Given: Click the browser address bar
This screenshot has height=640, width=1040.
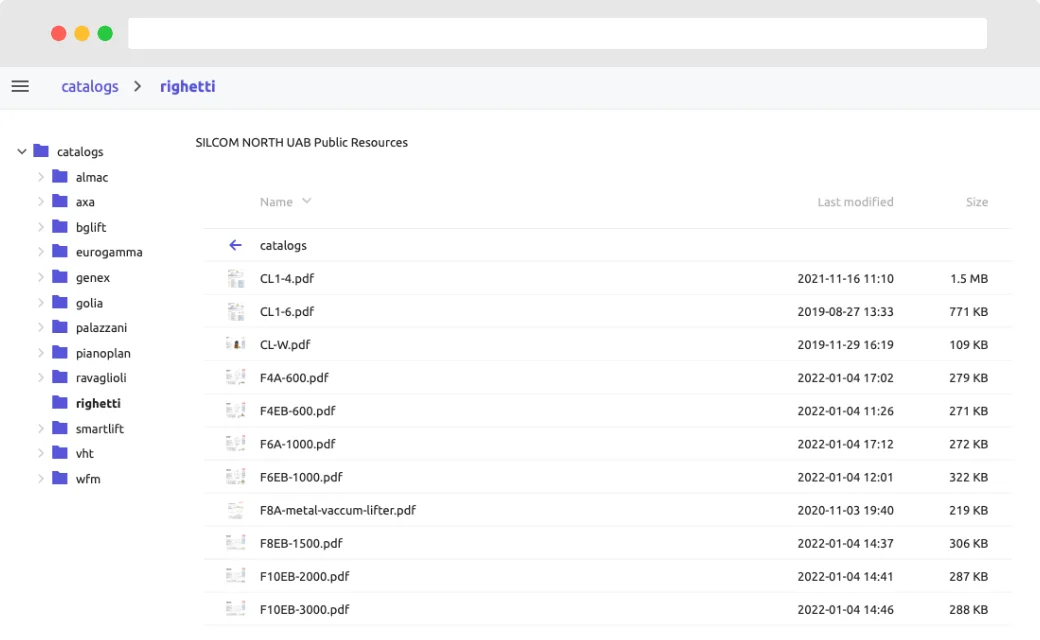Looking at the screenshot, I should click(557, 33).
